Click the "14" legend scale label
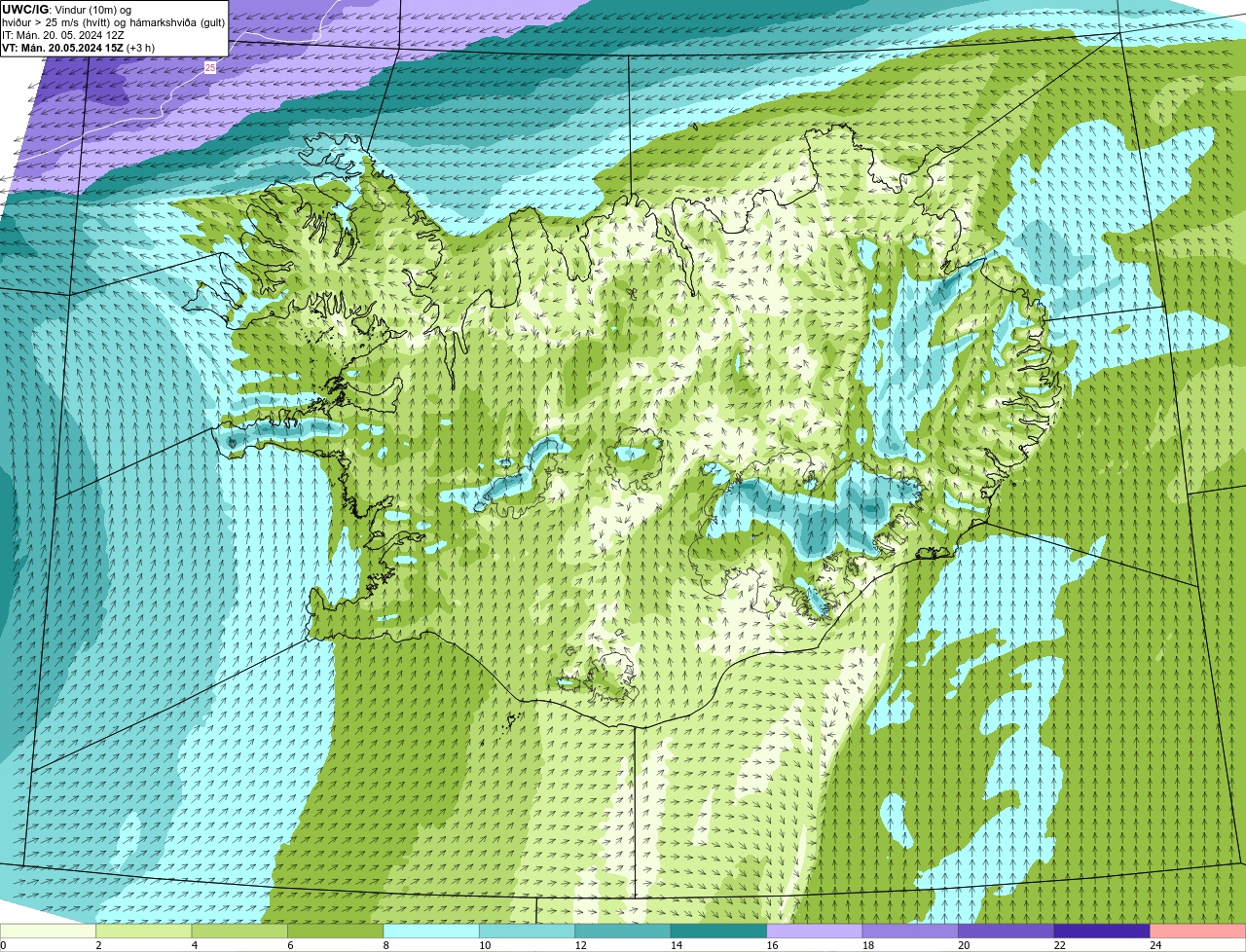 [677, 945]
